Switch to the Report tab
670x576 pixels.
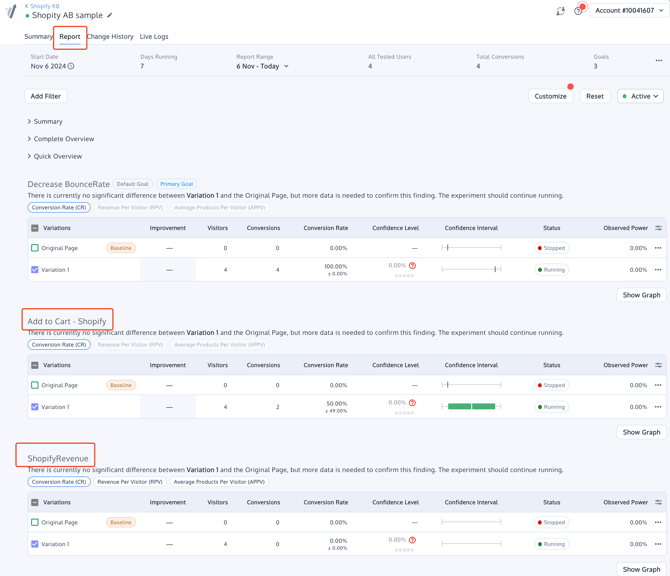tap(70, 37)
